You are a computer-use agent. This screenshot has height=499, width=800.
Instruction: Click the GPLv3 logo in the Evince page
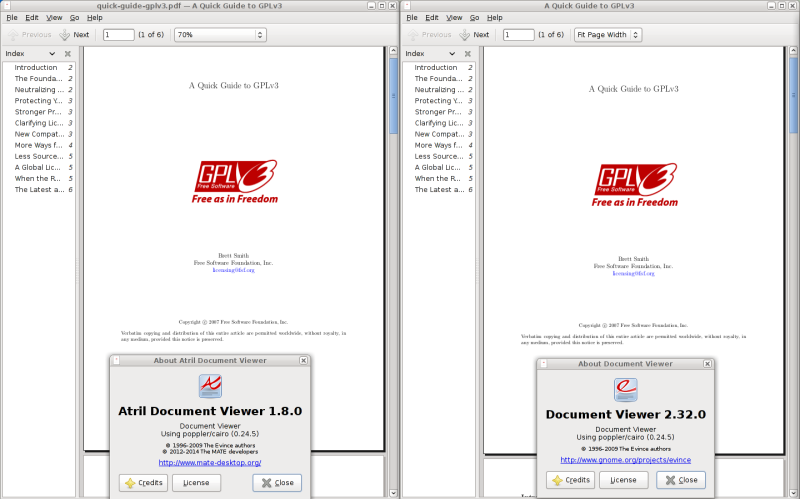(635, 185)
